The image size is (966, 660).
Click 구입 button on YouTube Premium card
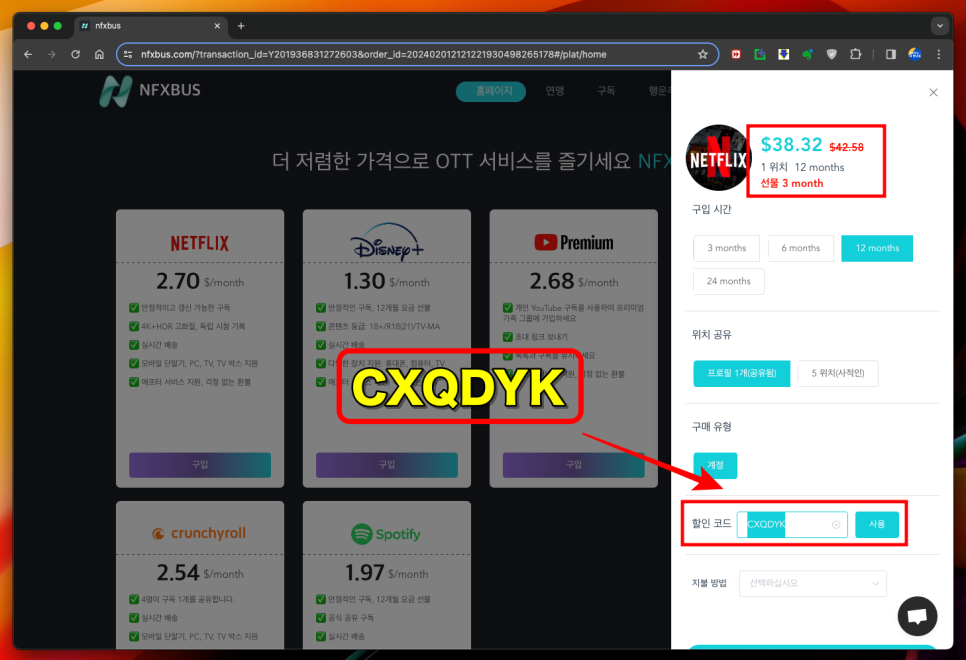pos(574,465)
